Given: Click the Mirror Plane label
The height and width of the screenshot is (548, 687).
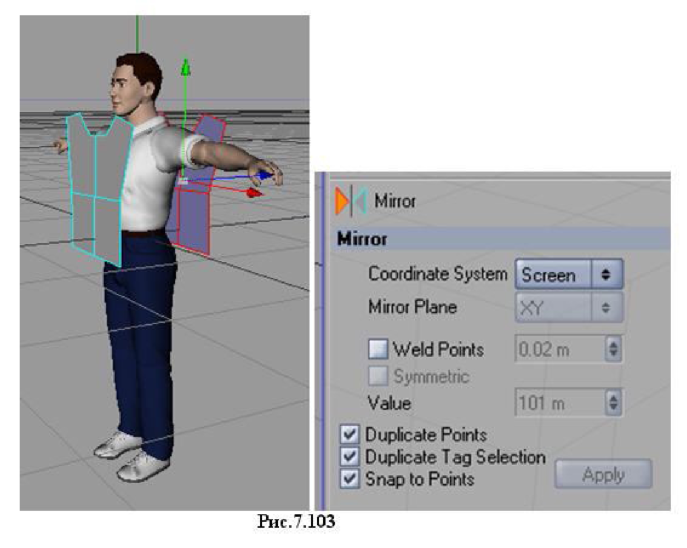Looking at the screenshot, I should coord(413,307).
